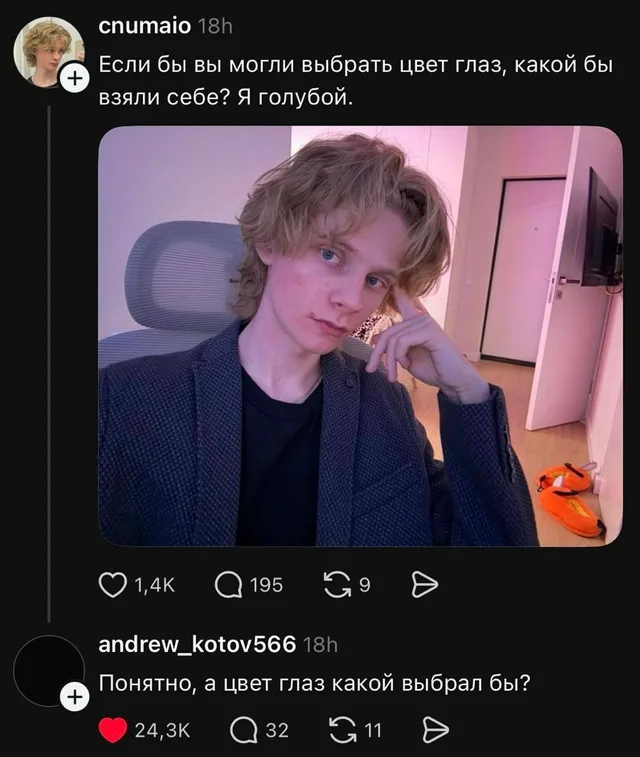Repost cnumaio's post with repost icon
The height and width of the screenshot is (757, 640).
pyautogui.click(x=337, y=585)
